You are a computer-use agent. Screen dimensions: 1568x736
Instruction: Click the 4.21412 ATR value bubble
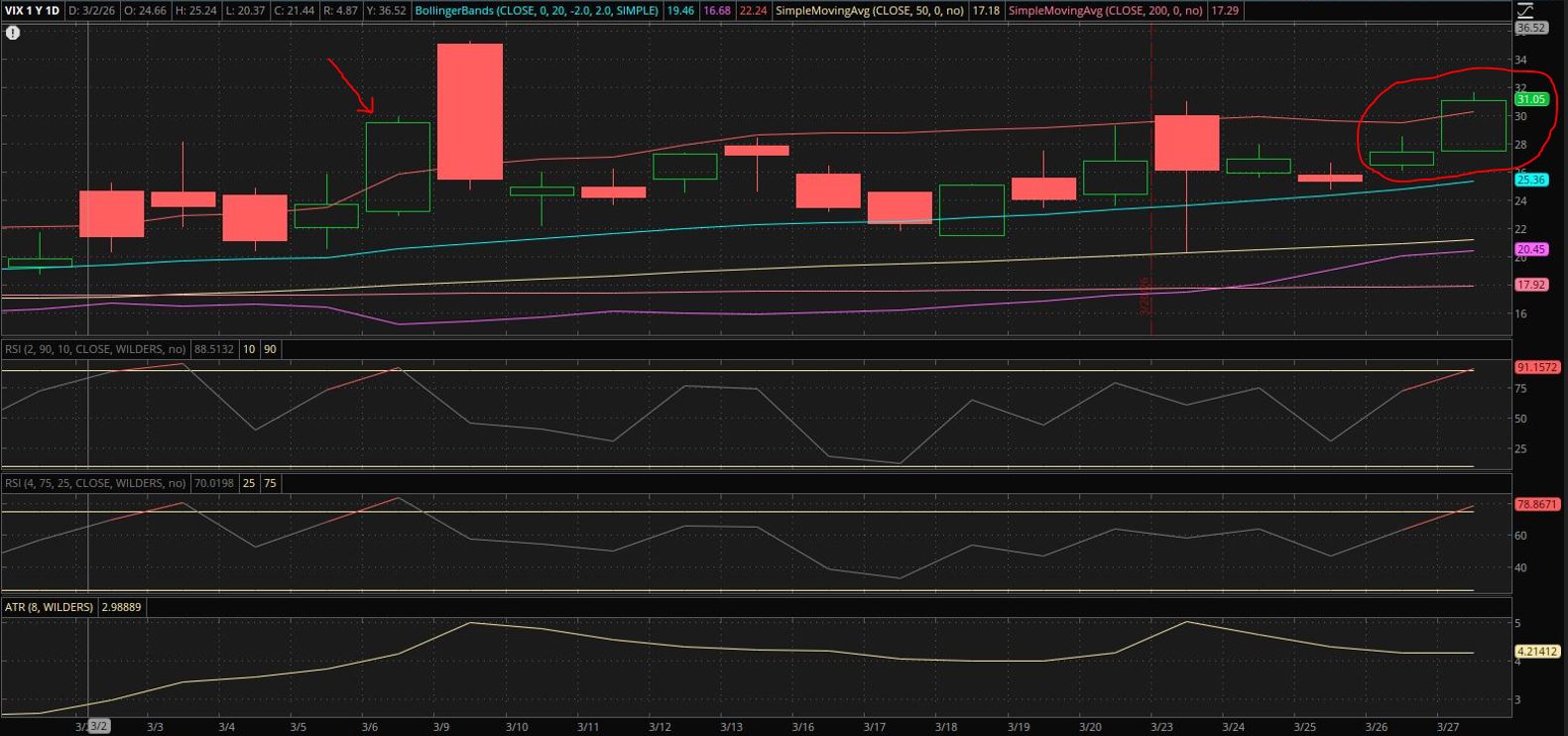(1536, 652)
